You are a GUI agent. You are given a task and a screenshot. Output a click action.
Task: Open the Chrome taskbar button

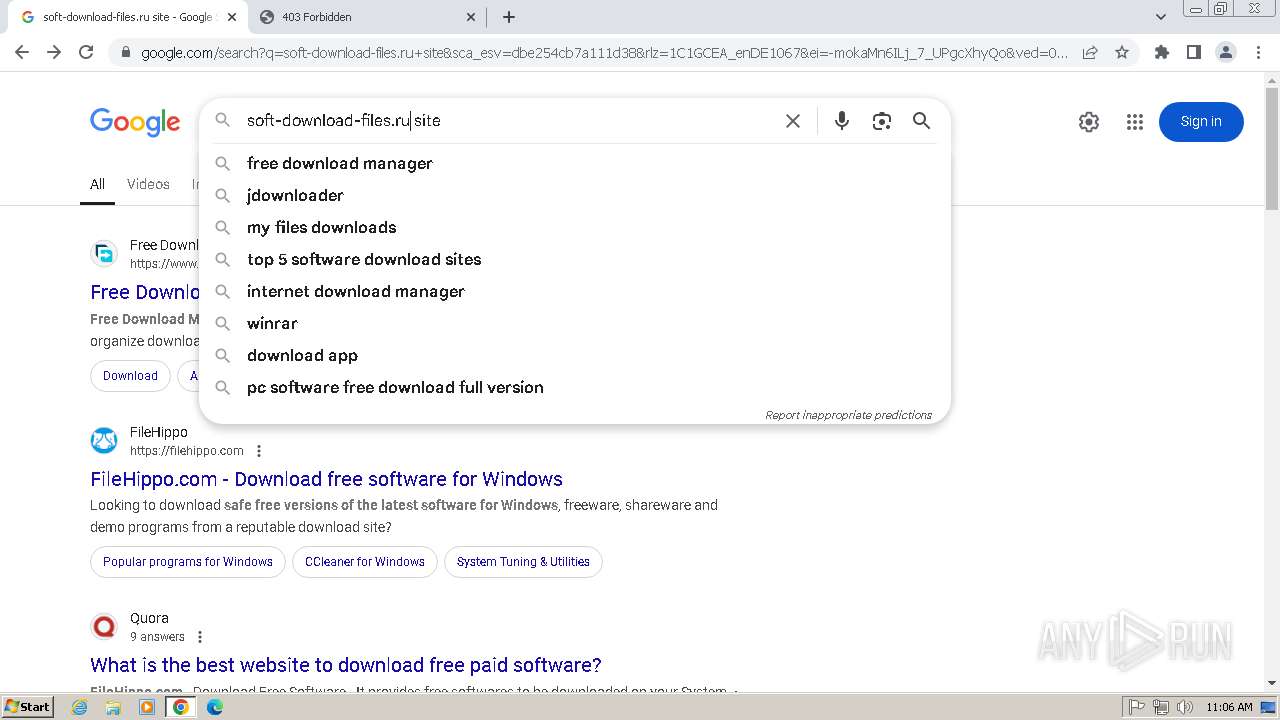click(x=181, y=707)
